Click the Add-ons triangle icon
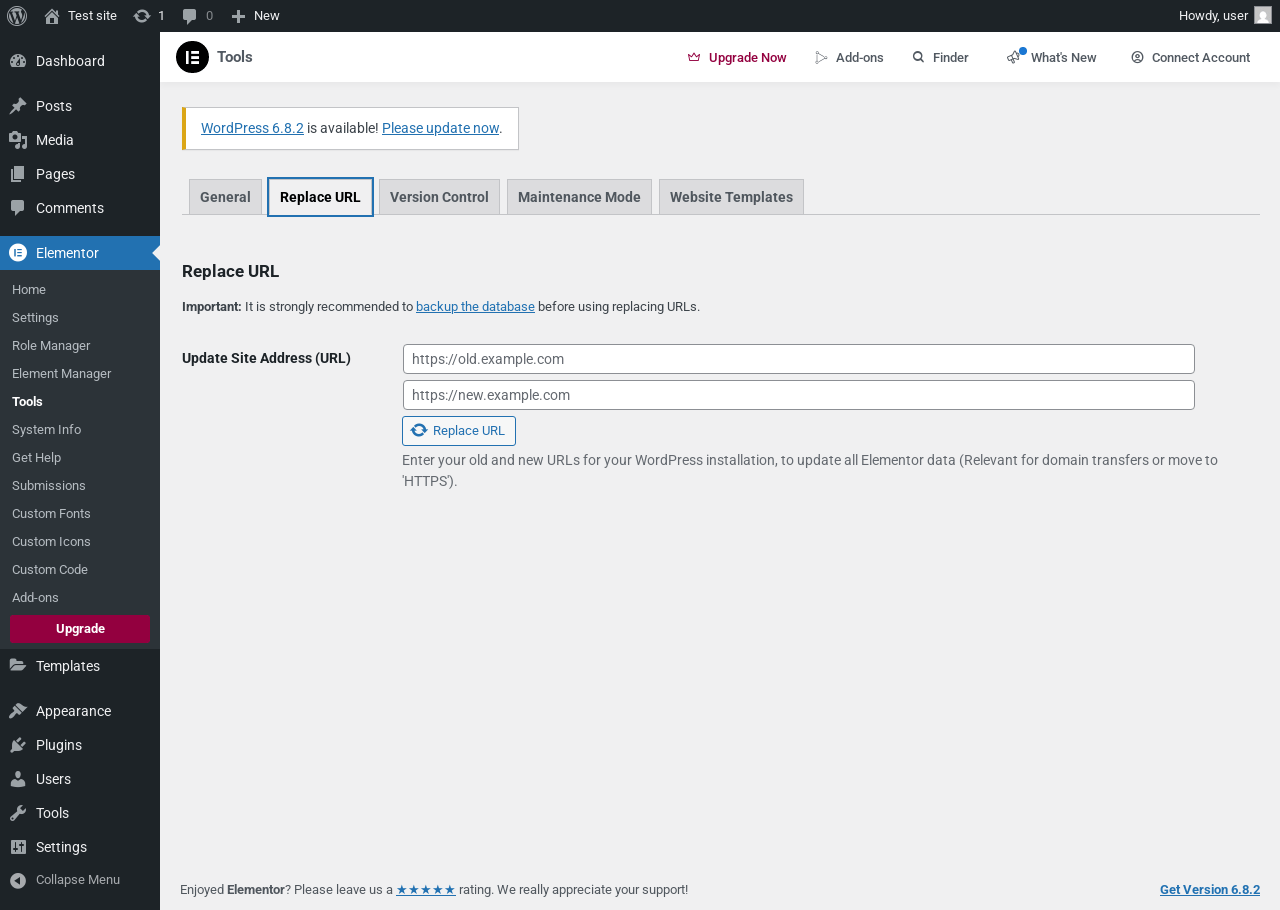The height and width of the screenshot is (910, 1280). 822,58
